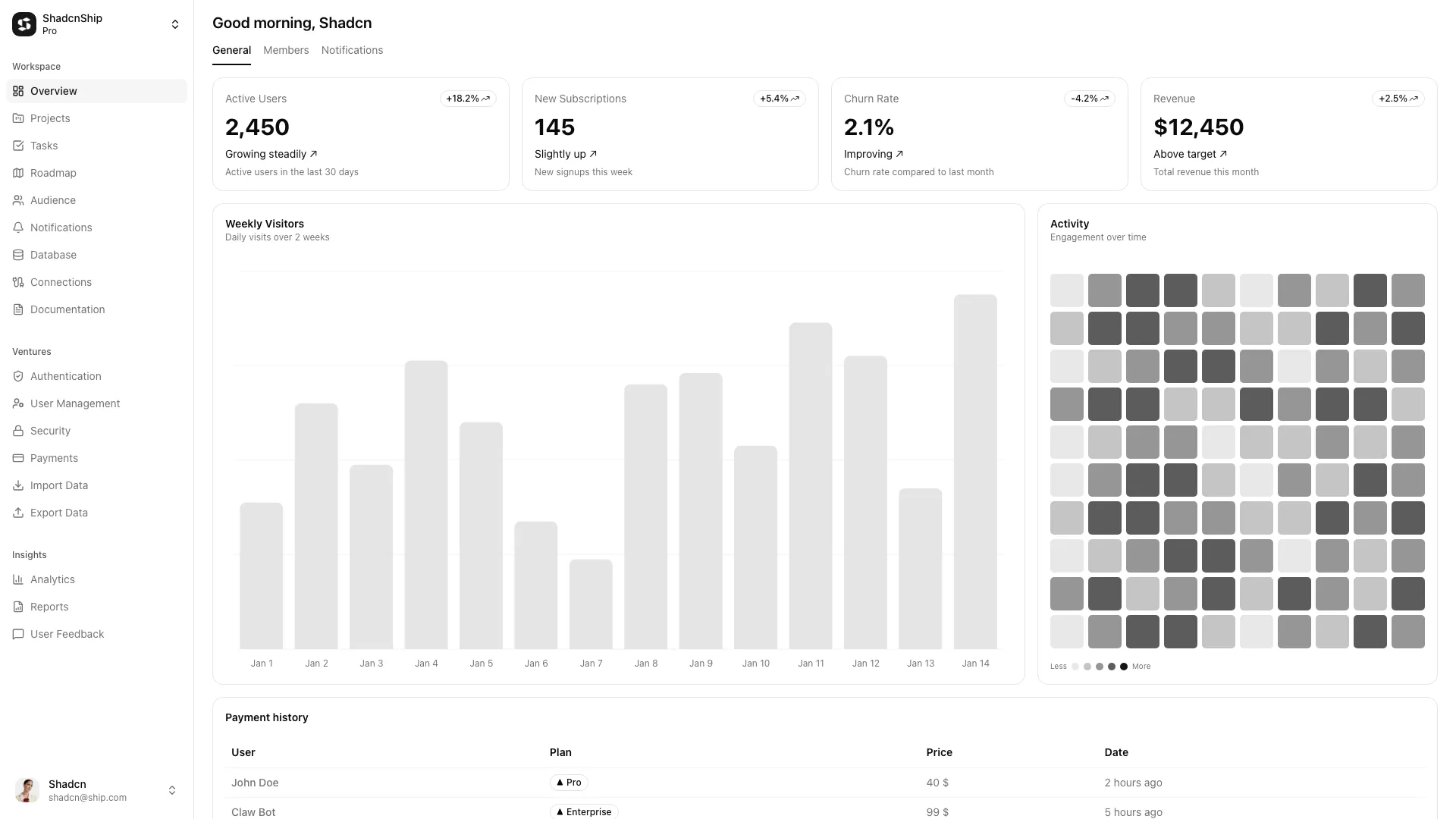Click the Database icon
Image resolution: width=1456 pixels, height=819 pixels.
(18, 255)
